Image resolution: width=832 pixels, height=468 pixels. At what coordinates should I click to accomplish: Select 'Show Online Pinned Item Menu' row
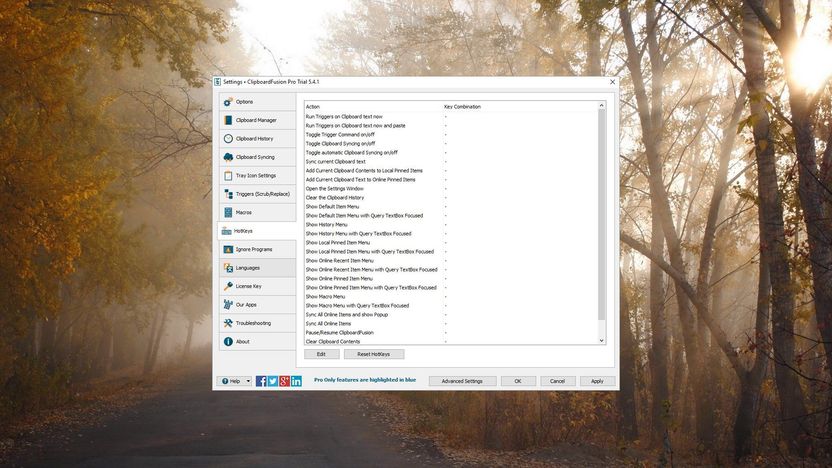click(x=451, y=279)
